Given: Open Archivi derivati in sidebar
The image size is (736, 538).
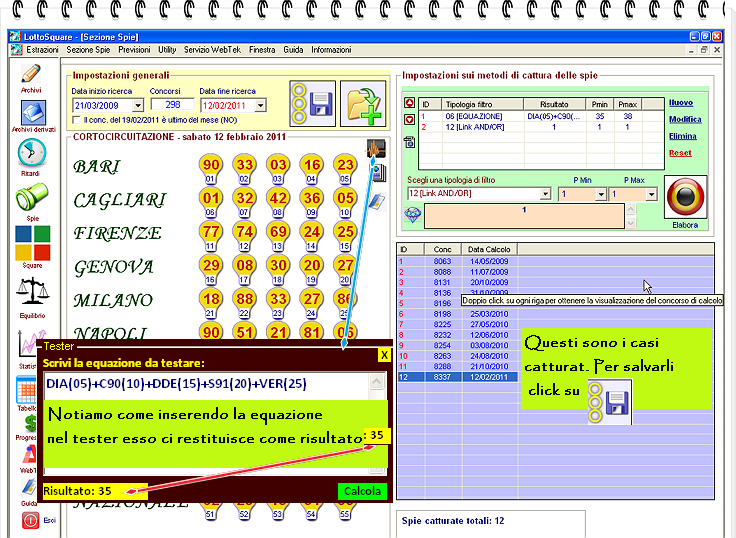Looking at the screenshot, I should (x=33, y=113).
